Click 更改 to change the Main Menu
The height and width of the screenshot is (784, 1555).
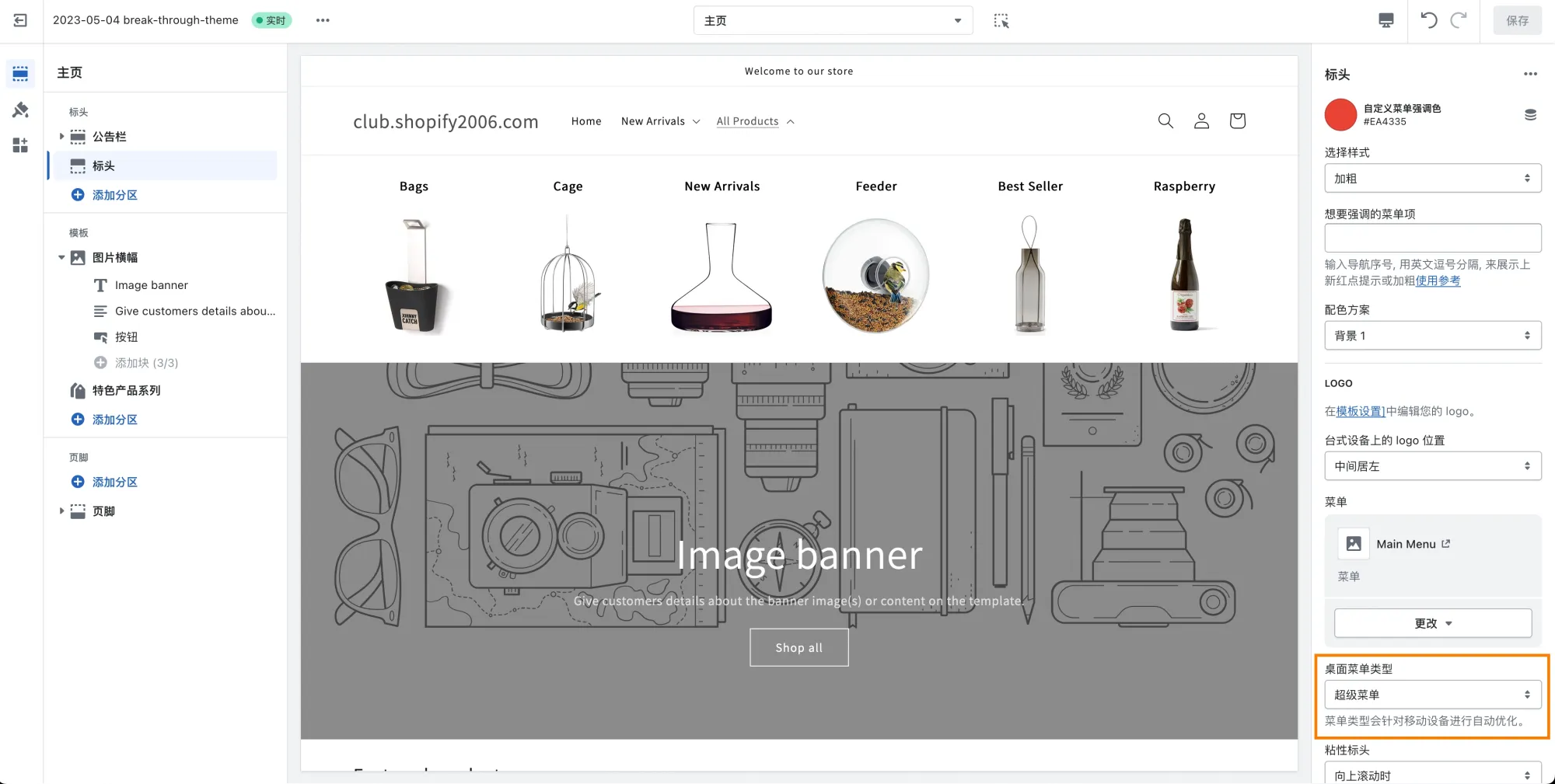tap(1432, 622)
